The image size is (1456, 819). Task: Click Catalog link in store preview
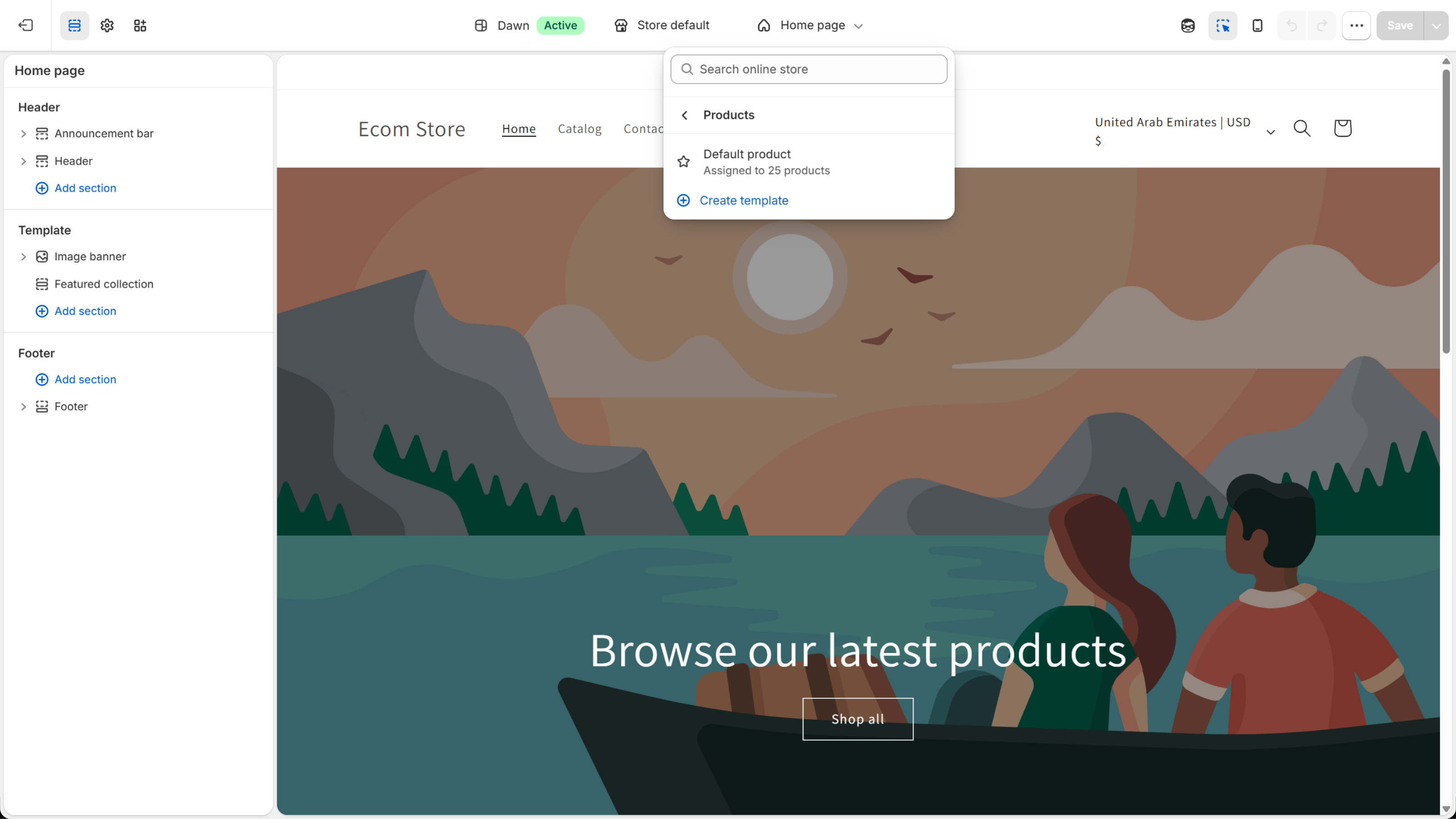[x=579, y=129]
